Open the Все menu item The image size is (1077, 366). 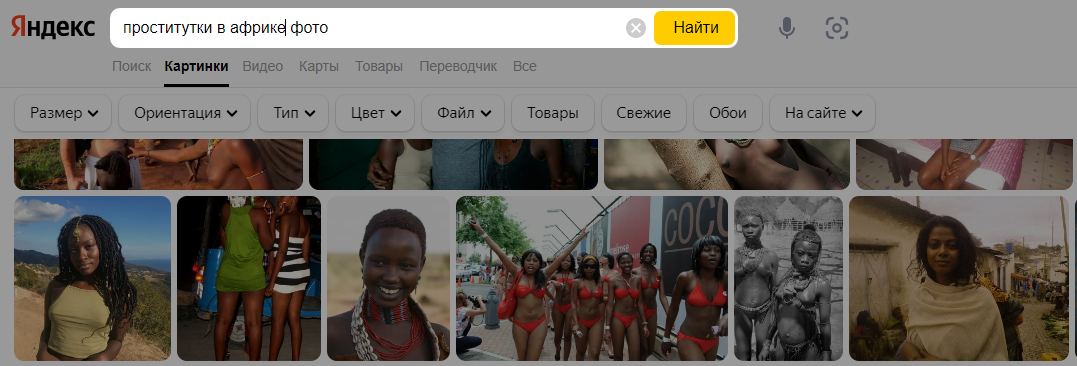pyautogui.click(x=525, y=67)
